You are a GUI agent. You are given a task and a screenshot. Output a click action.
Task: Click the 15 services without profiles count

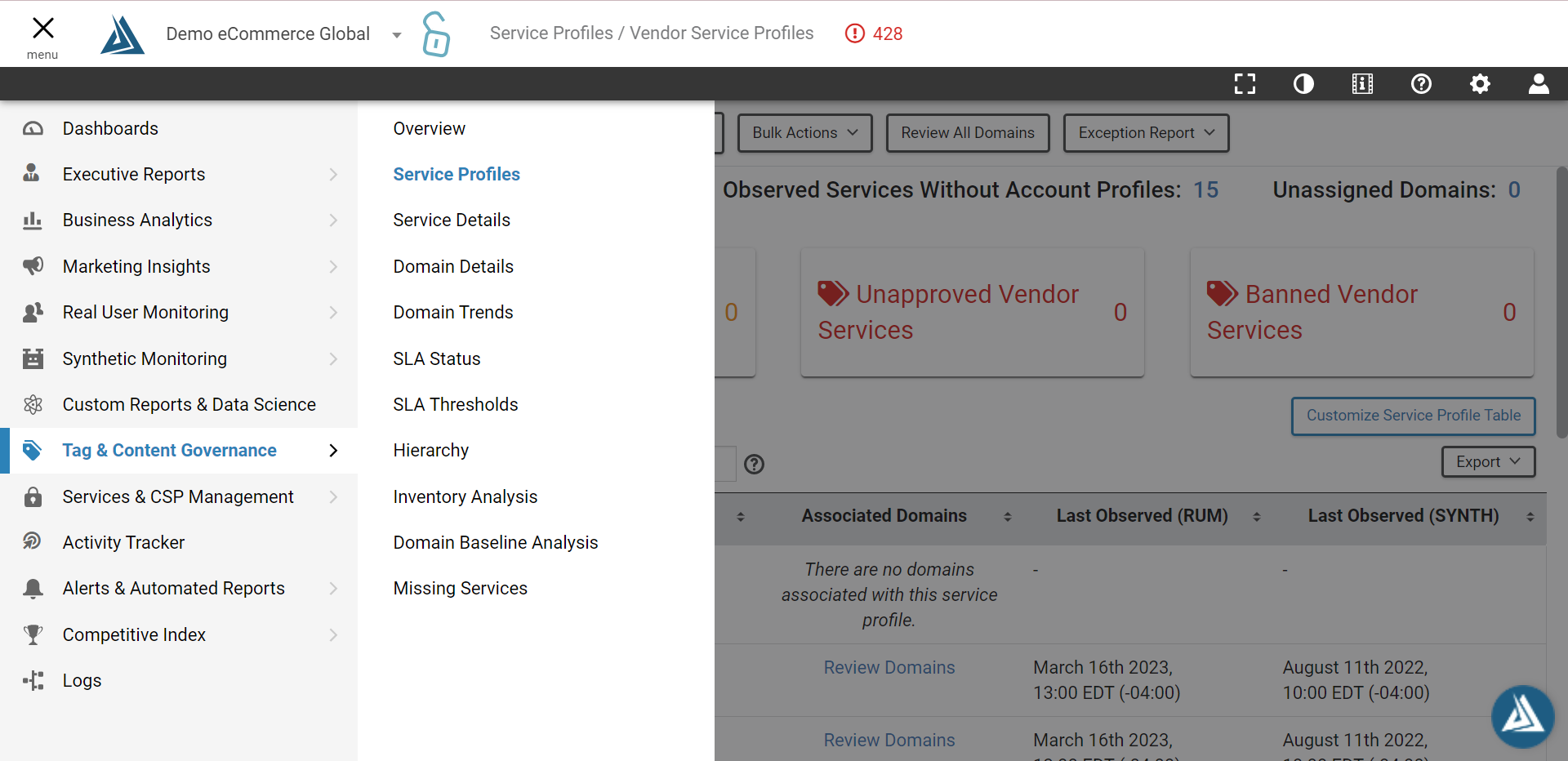1206,189
